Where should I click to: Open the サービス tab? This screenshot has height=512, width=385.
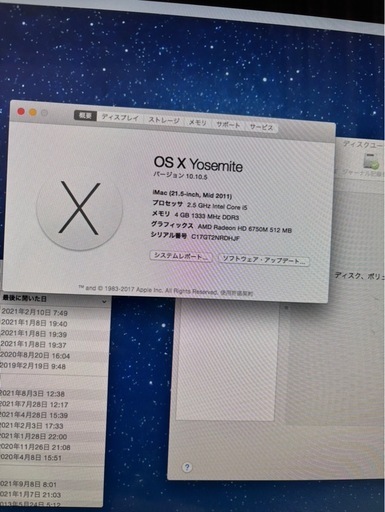pyautogui.click(x=262, y=127)
